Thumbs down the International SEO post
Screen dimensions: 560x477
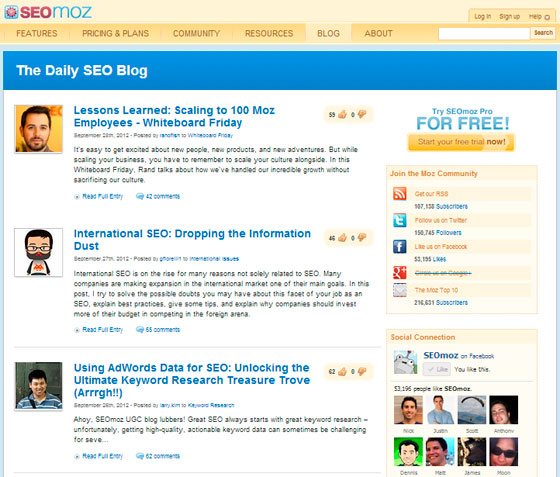362,237
